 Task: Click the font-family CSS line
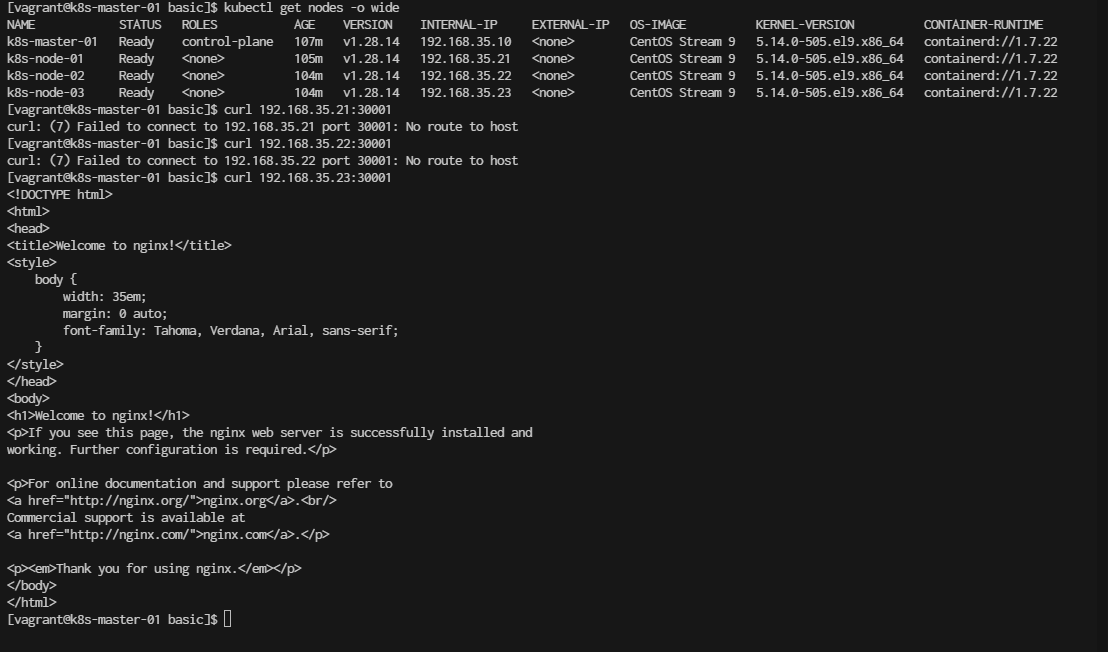tap(230, 331)
